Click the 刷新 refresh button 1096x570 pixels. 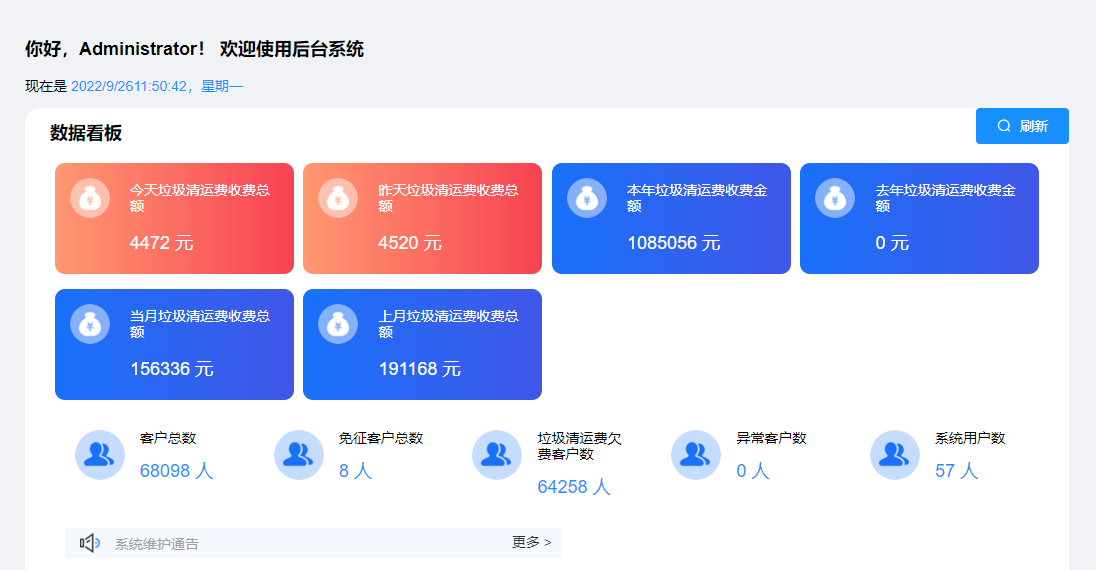click(x=1022, y=126)
